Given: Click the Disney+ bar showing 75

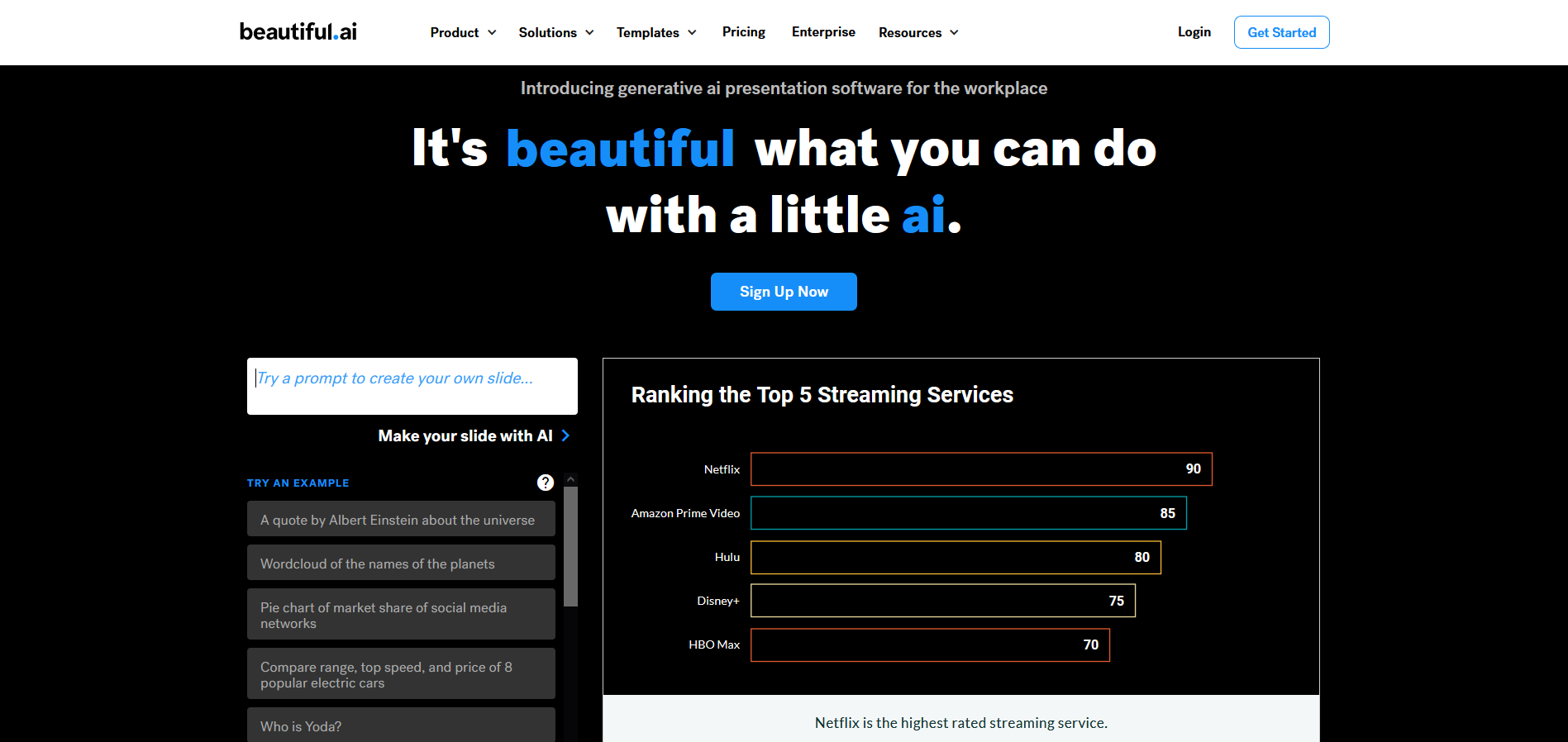Looking at the screenshot, I should 943,601.
